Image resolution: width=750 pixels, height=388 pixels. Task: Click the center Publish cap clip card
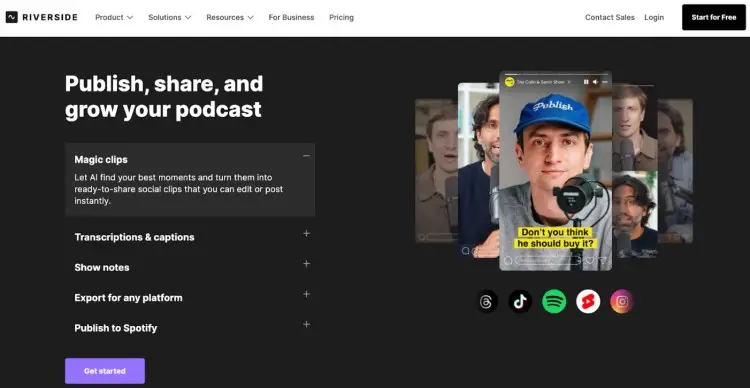click(555, 171)
